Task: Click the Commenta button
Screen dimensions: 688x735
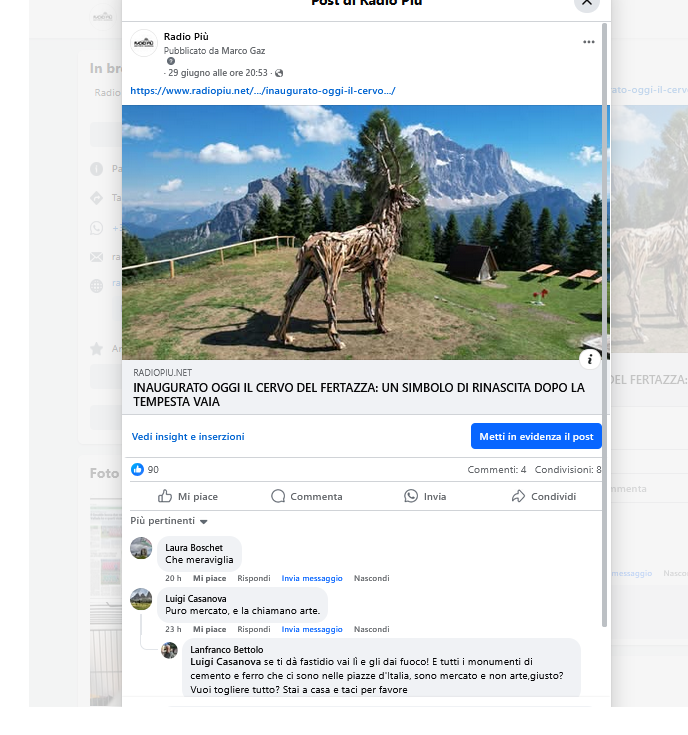Action: click(307, 496)
